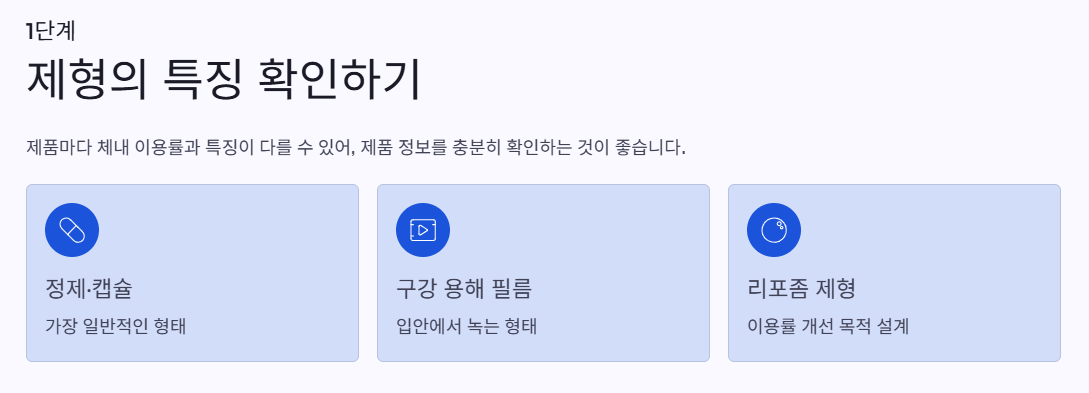Click blue circle behind the film symbol
Viewport: 1089px width, 393px height.
423,230
